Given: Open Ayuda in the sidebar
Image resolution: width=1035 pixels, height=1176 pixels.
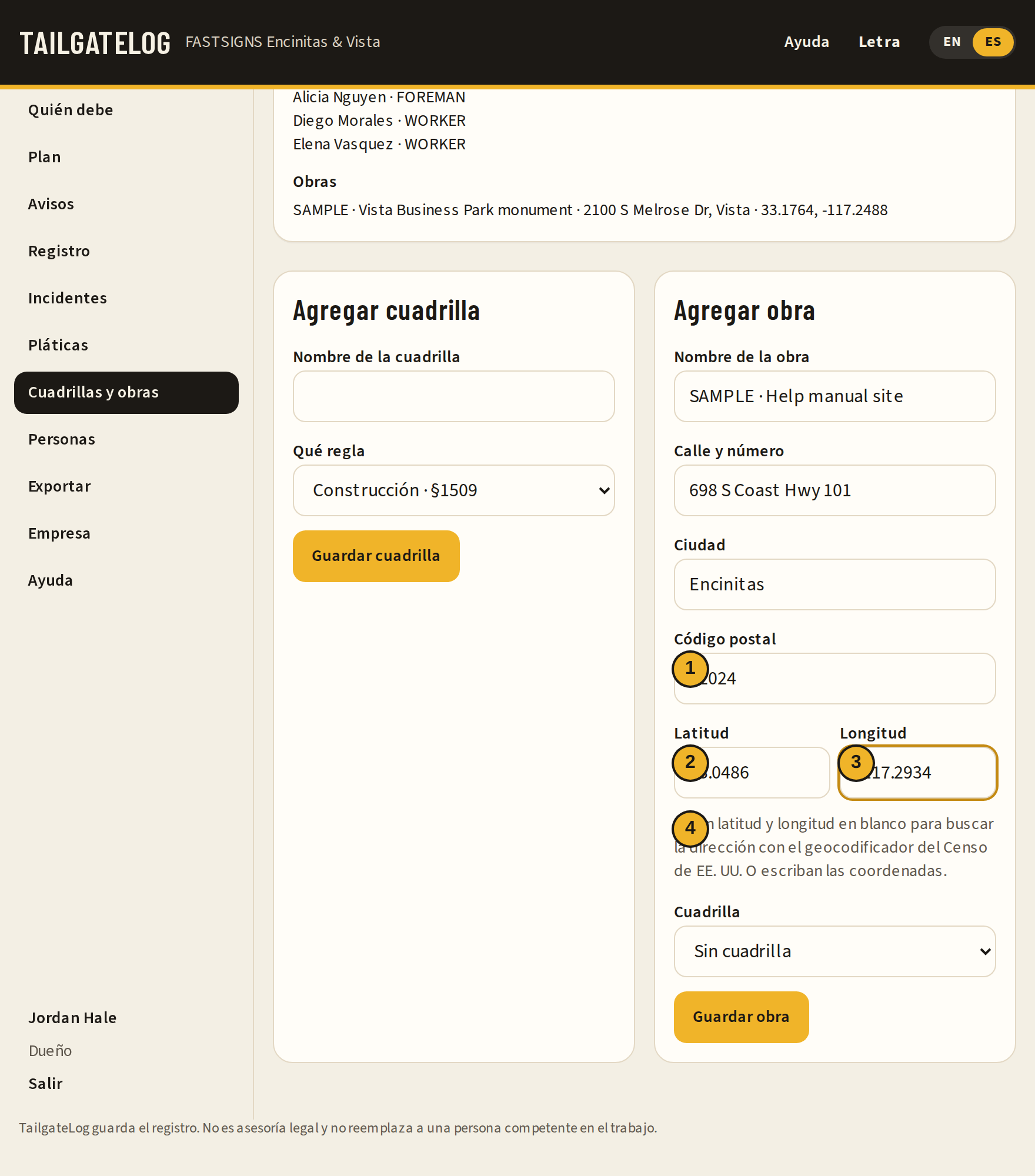Looking at the screenshot, I should point(126,580).
